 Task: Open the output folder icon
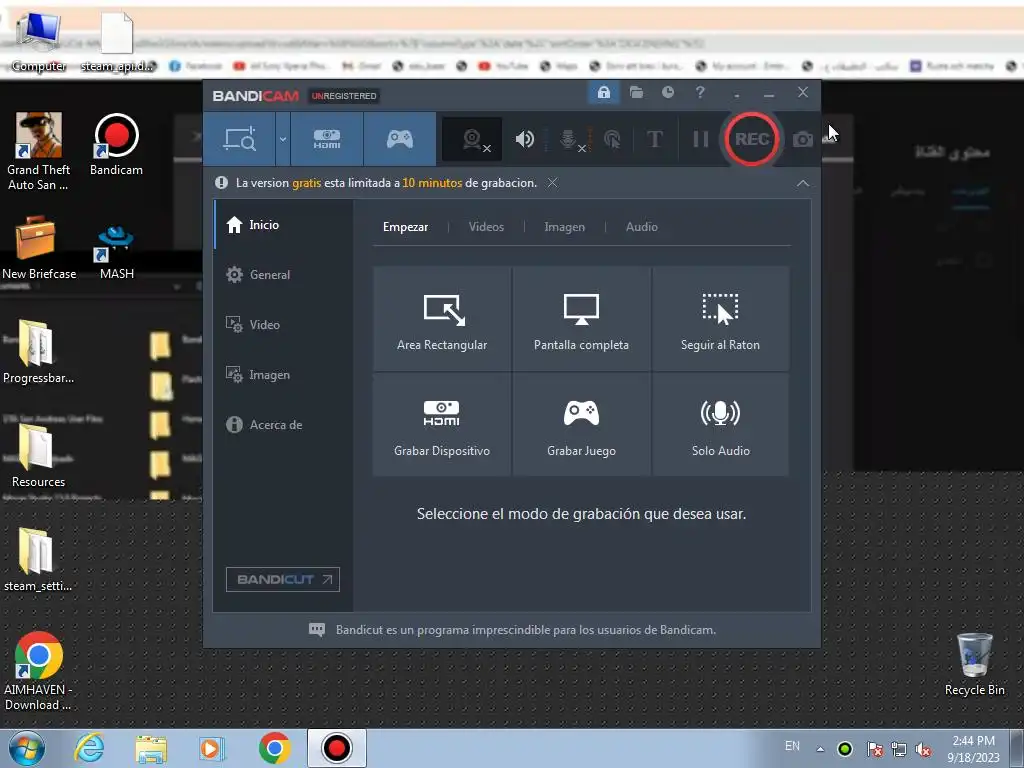click(x=636, y=93)
